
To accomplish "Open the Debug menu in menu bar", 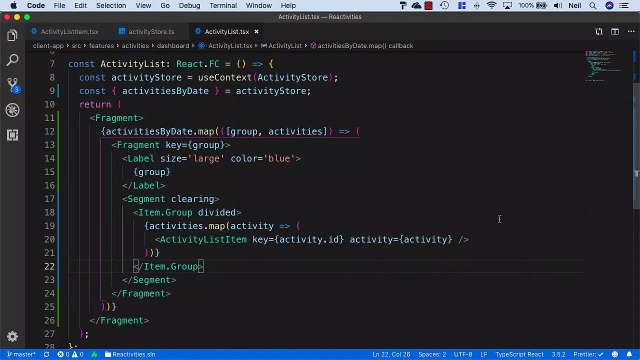I will tap(189, 5).
